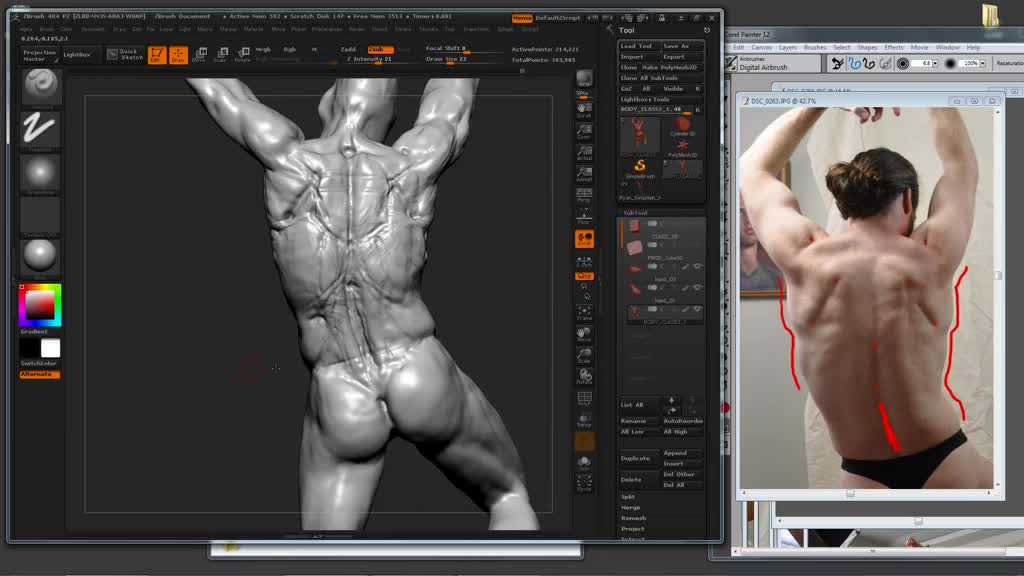Open the current BODY tool thumbnail

click(x=639, y=136)
